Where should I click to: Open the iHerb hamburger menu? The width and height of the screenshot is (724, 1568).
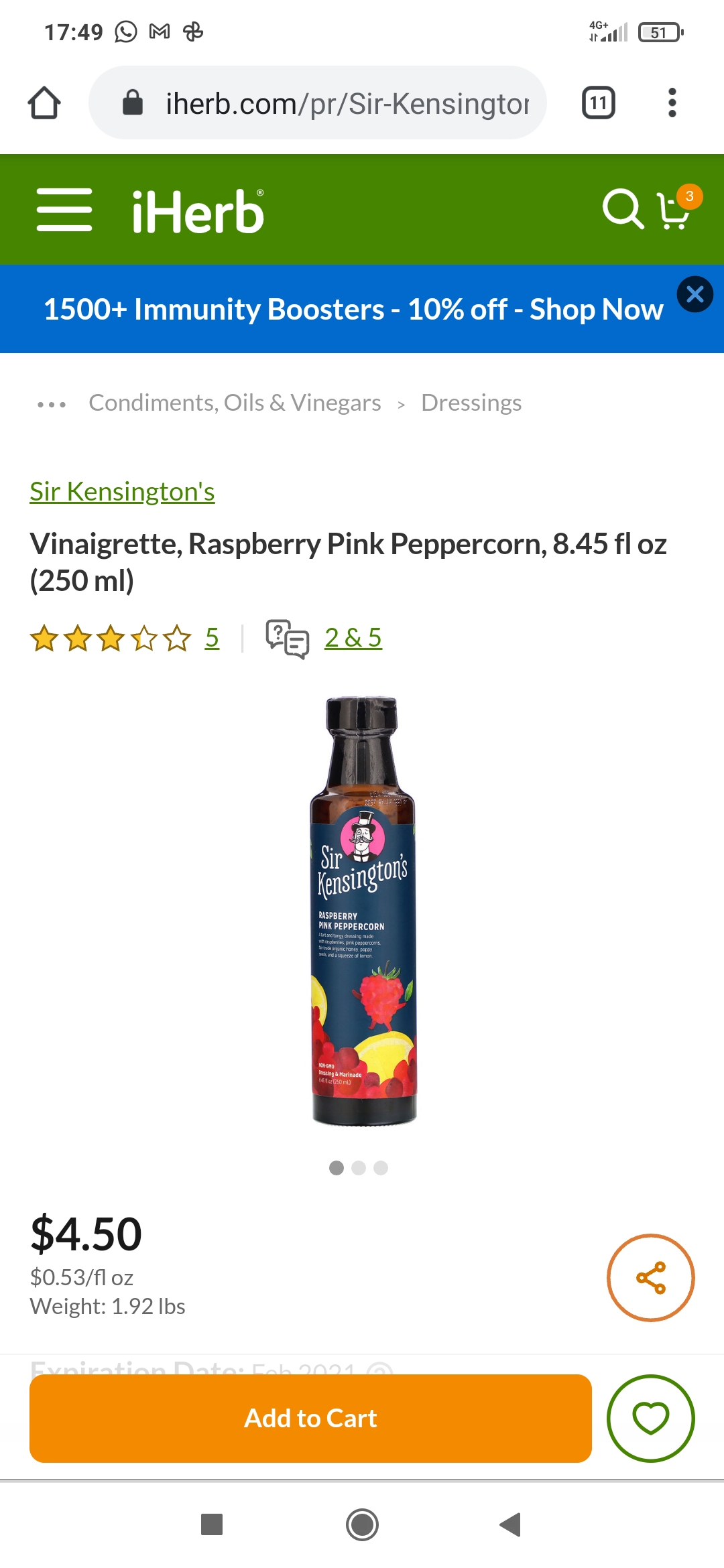64,210
